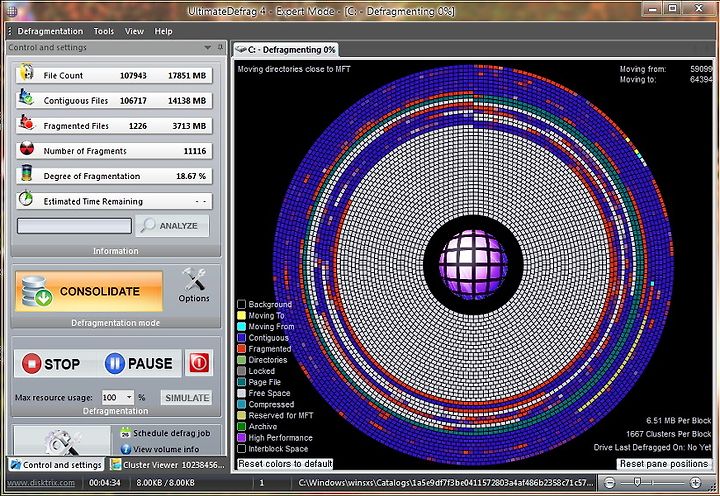This screenshot has height=496, width=720.
Task: Click the Free Space white swatch
Action: click(x=241, y=393)
